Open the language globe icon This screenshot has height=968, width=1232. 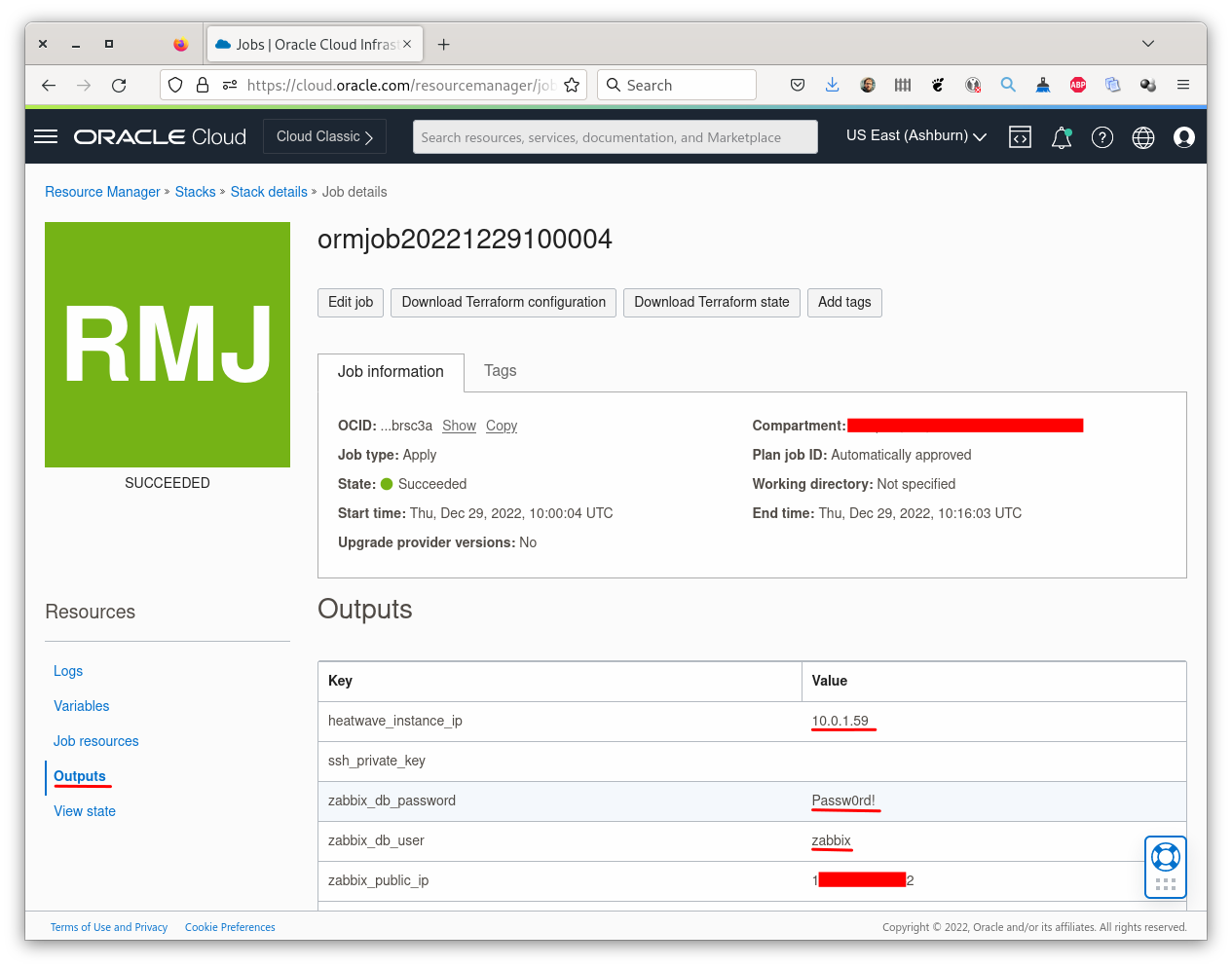pyautogui.click(x=1143, y=137)
